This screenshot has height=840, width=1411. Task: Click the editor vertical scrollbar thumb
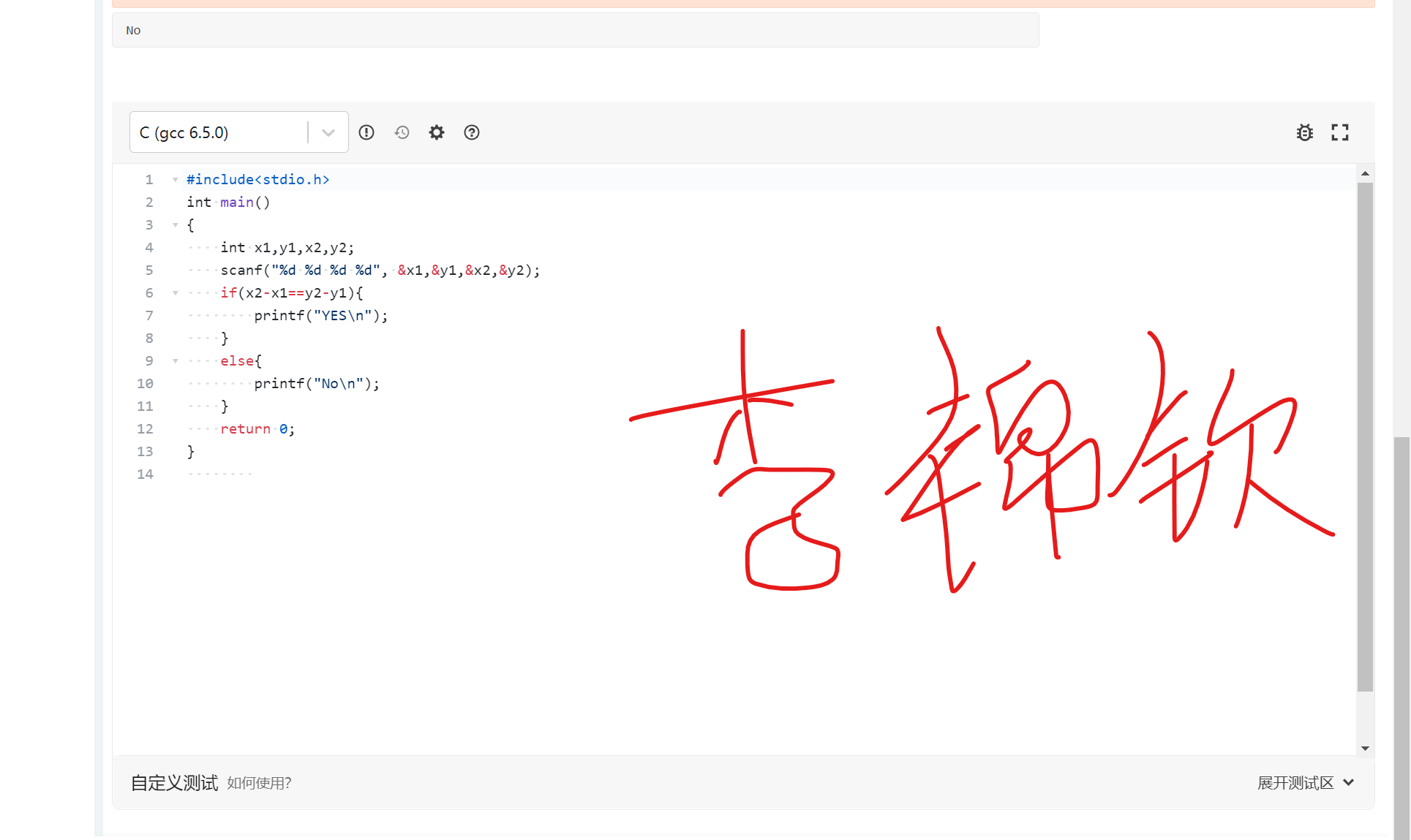click(1365, 439)
